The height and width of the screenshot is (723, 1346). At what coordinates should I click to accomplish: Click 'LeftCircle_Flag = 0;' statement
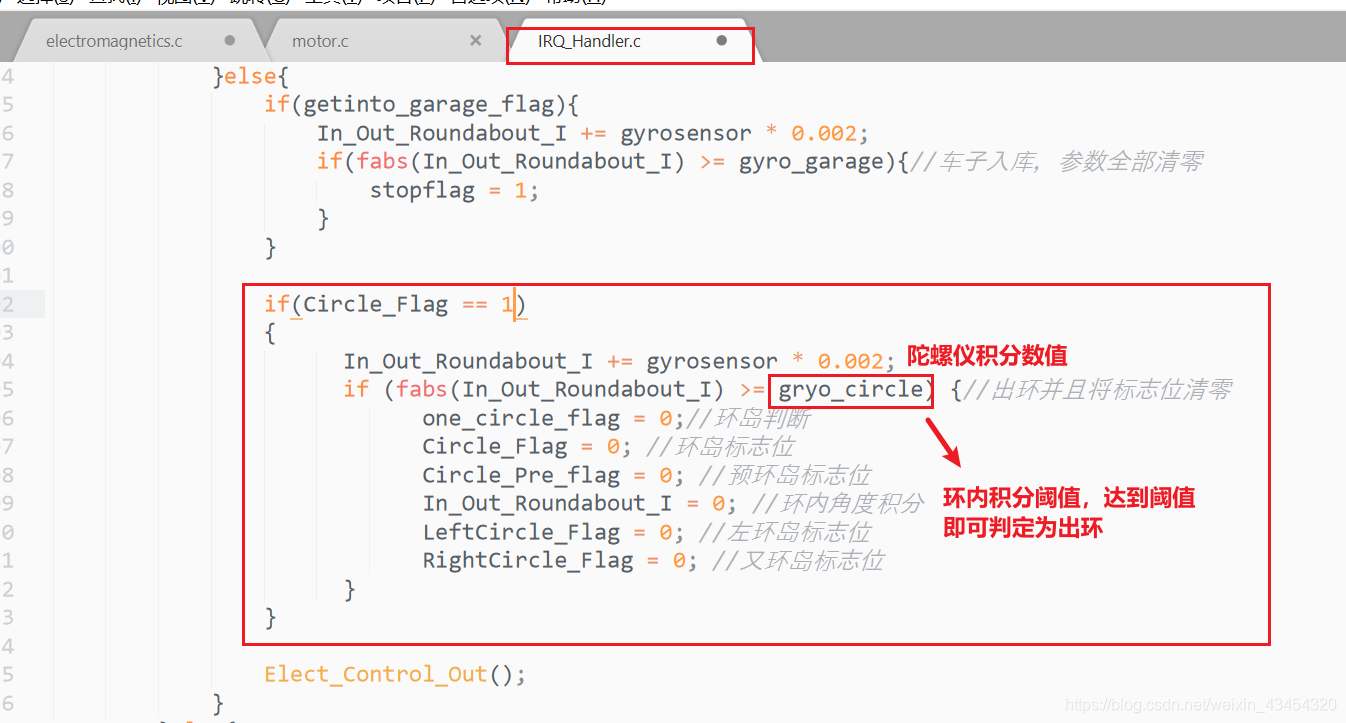pos(552,532)
